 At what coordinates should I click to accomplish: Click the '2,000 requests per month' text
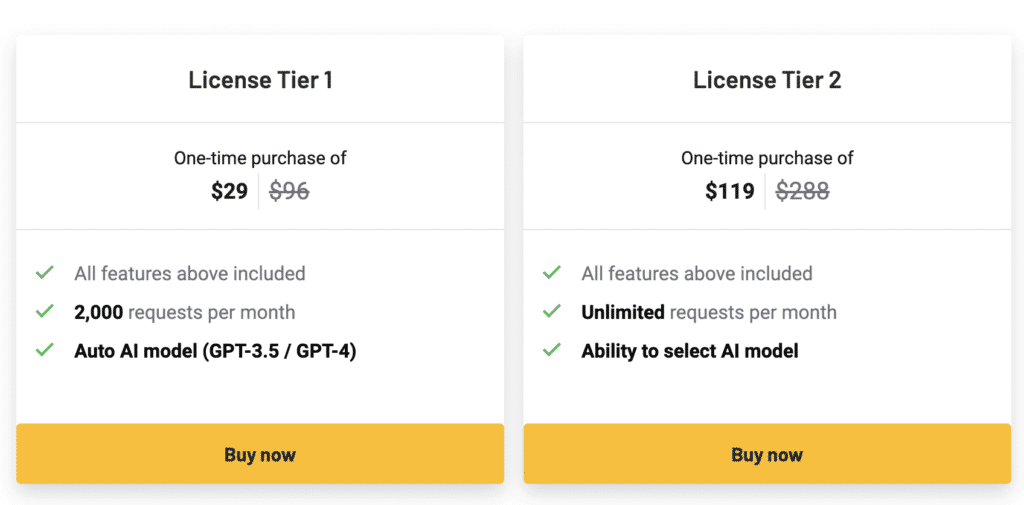click(x=185, y=312)
